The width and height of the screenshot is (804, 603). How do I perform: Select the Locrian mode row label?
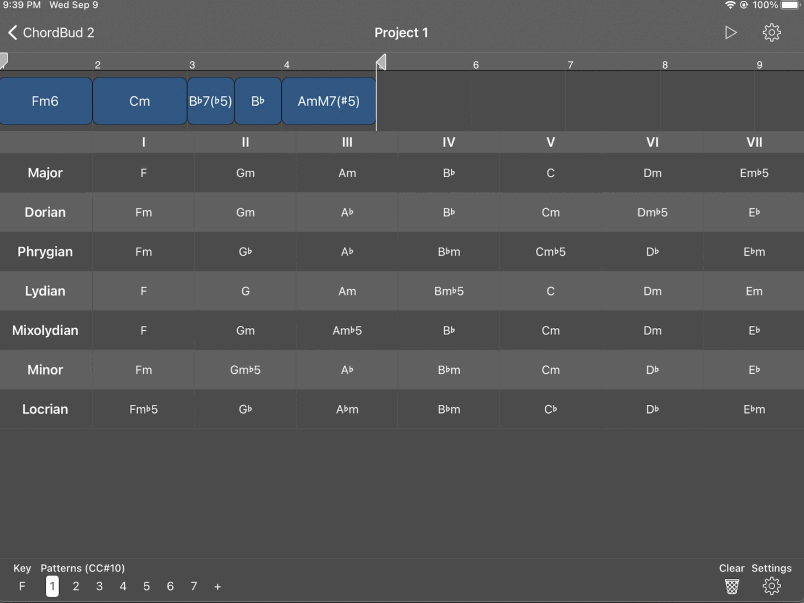point(45,409)
